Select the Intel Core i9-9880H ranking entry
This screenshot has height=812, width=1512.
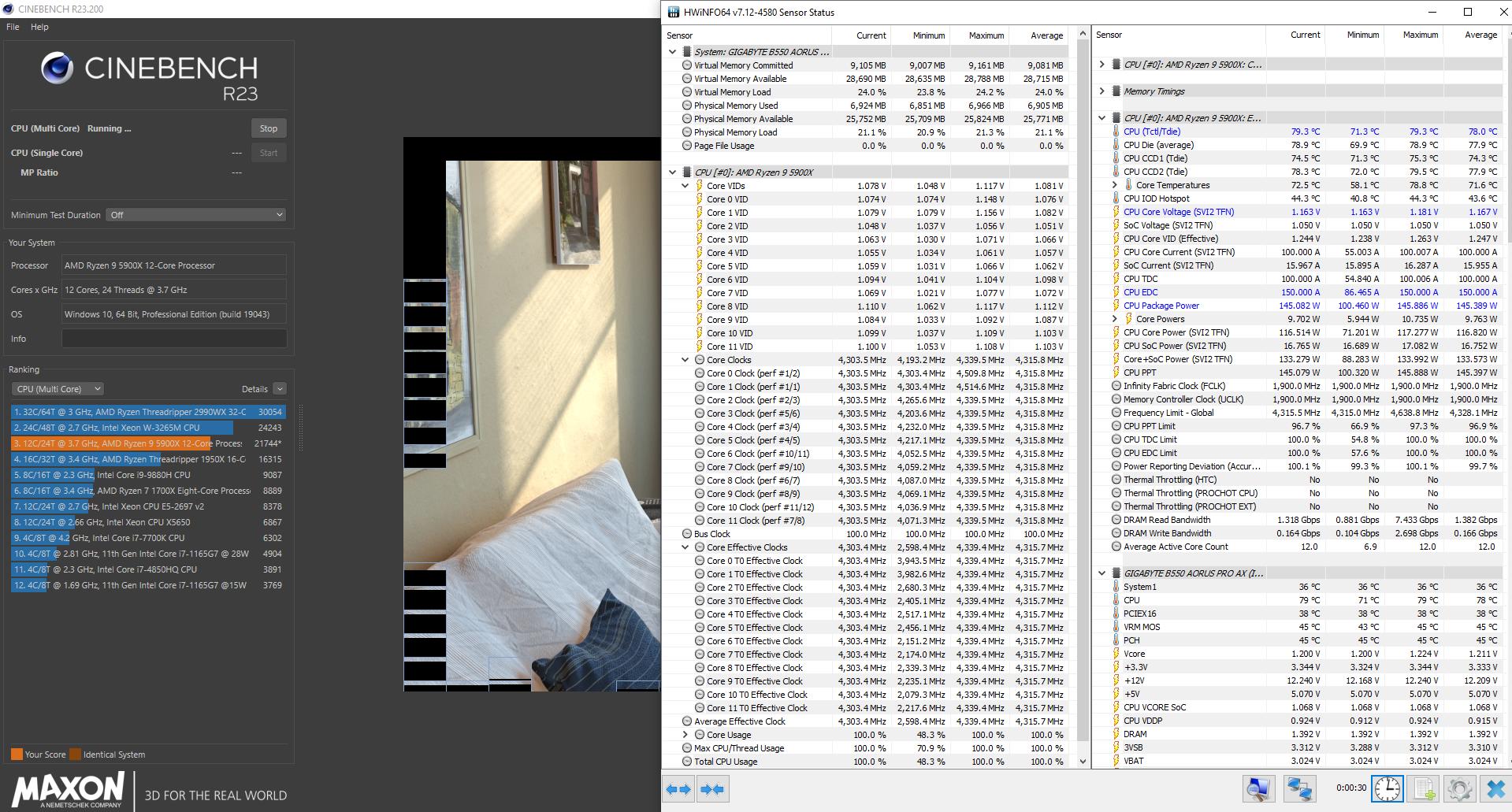click(x=148, y=475)
